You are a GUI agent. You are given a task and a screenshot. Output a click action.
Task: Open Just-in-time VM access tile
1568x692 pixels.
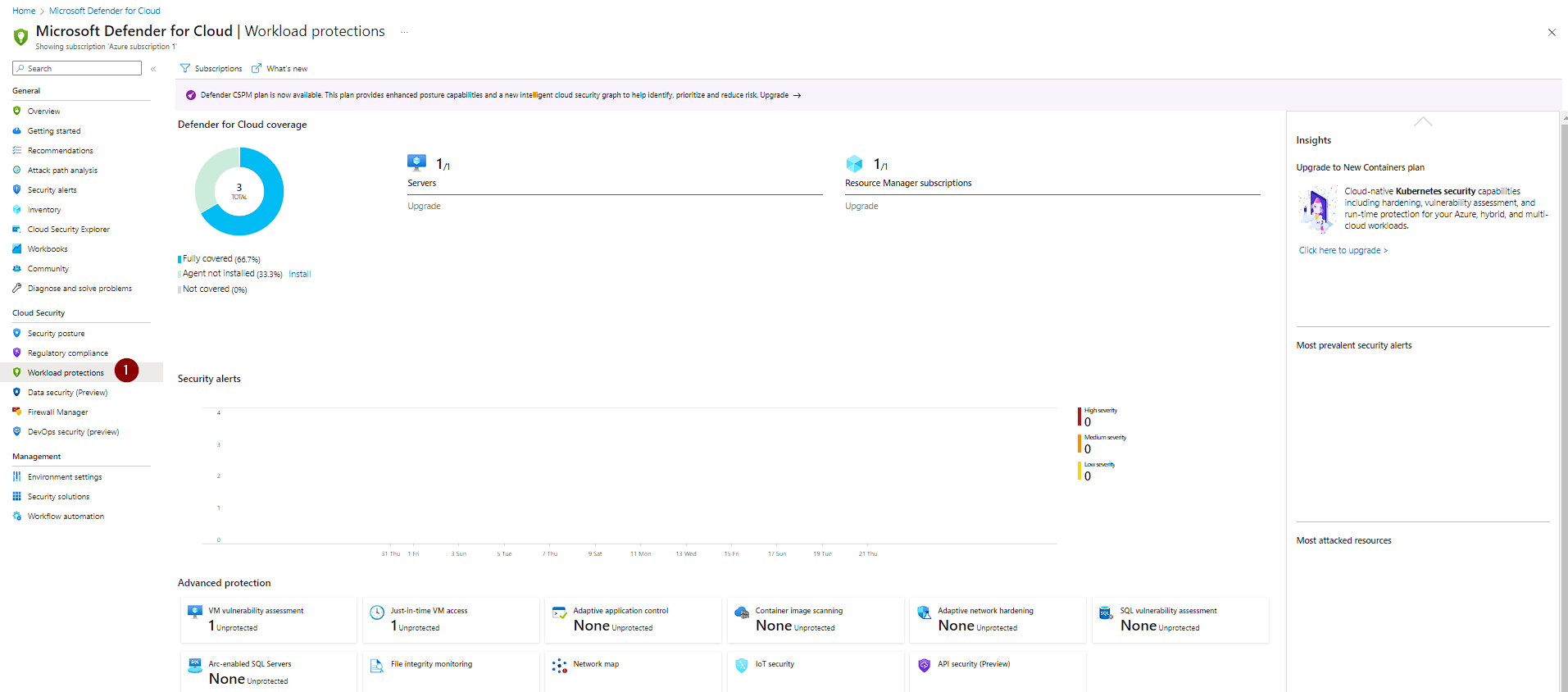tap(452, 620)
